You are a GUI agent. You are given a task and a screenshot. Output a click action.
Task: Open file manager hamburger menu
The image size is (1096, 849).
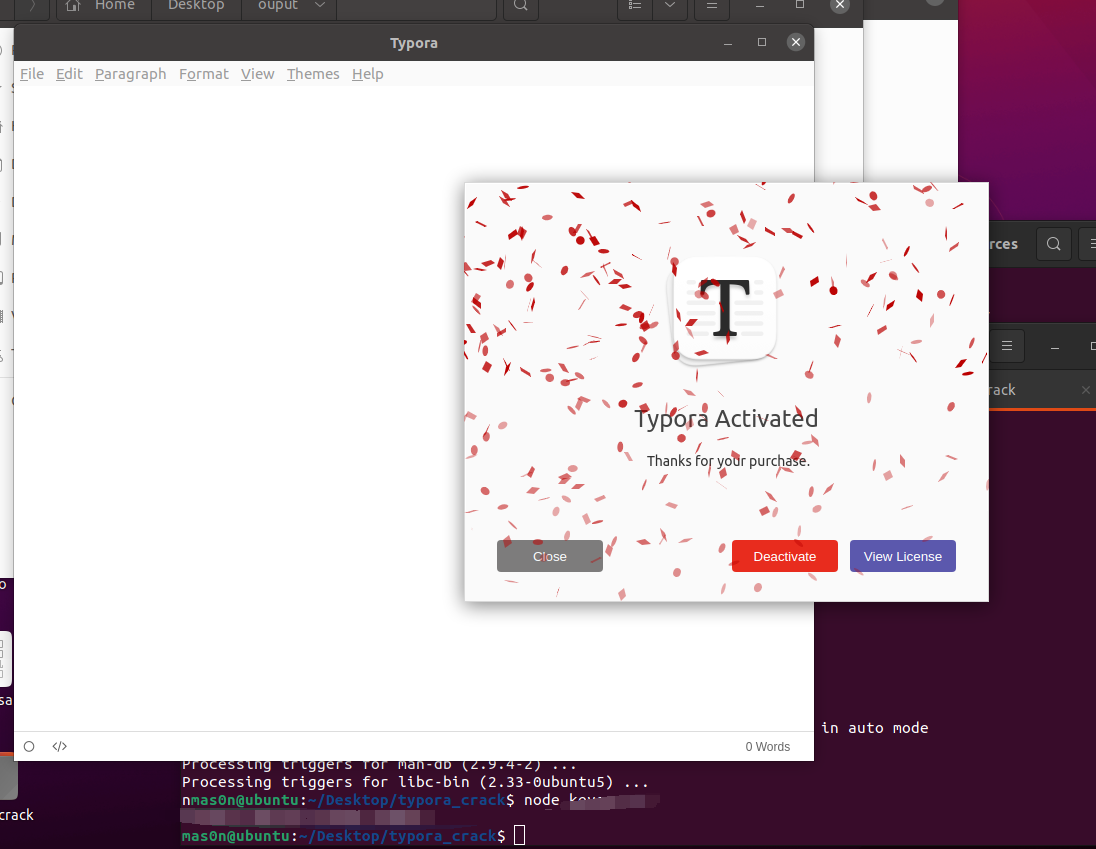(x=712, y=6)
